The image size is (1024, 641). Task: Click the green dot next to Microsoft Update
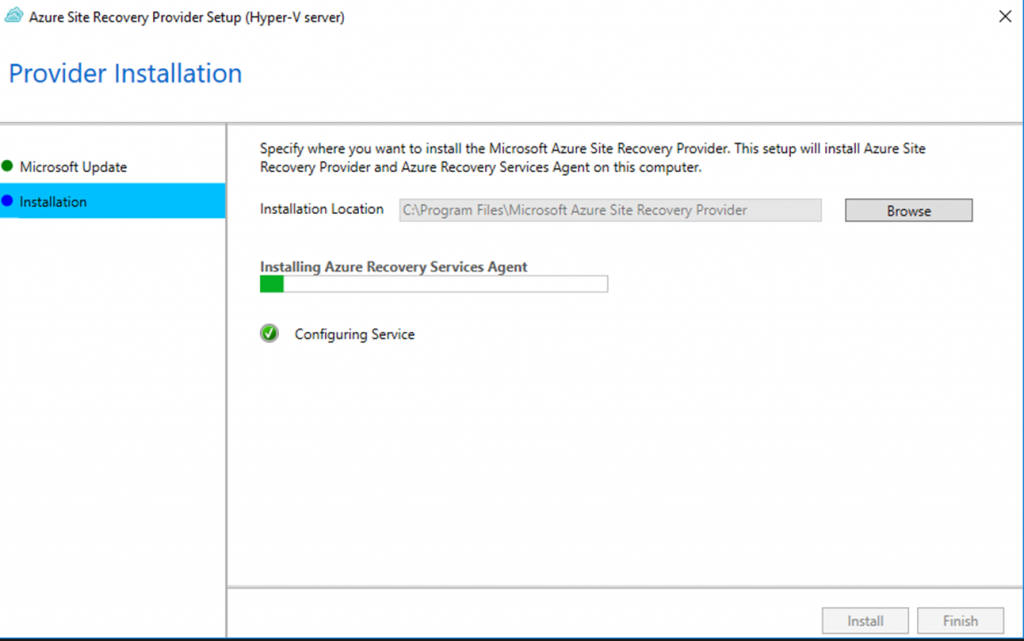pos(8,167)
